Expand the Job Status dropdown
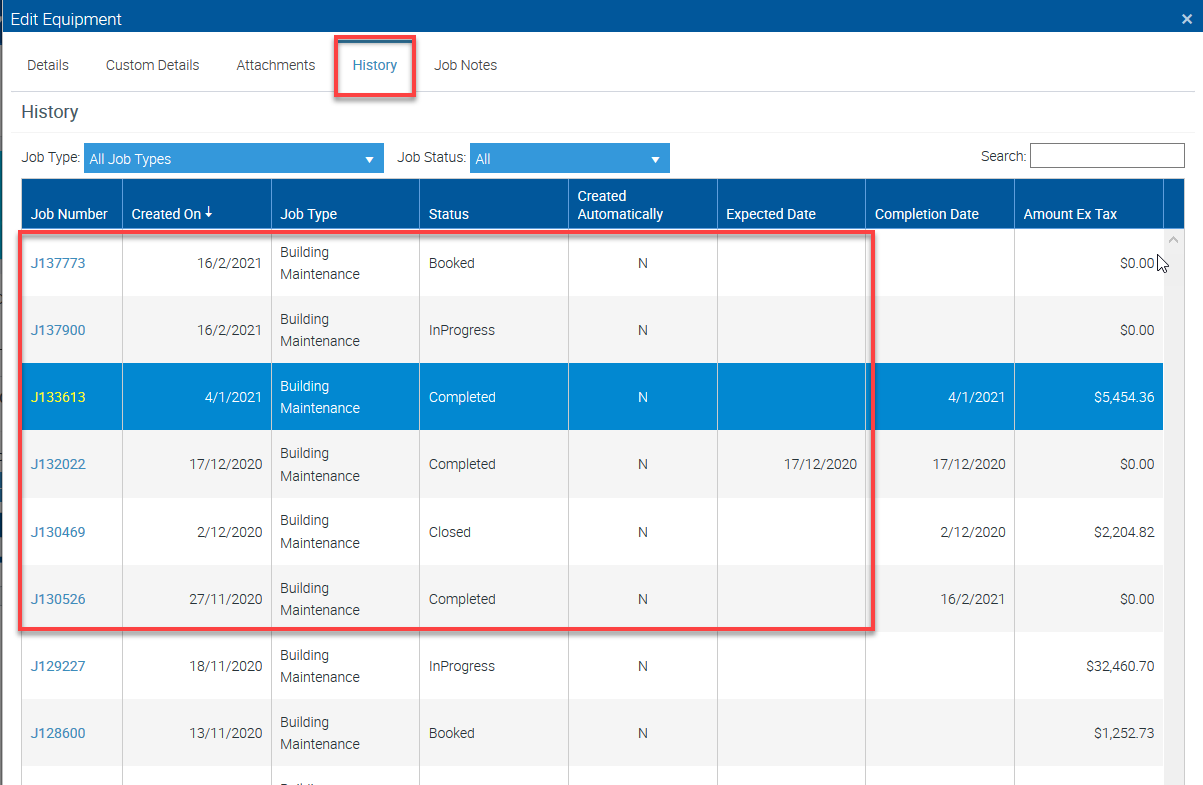 pos(569,159)
